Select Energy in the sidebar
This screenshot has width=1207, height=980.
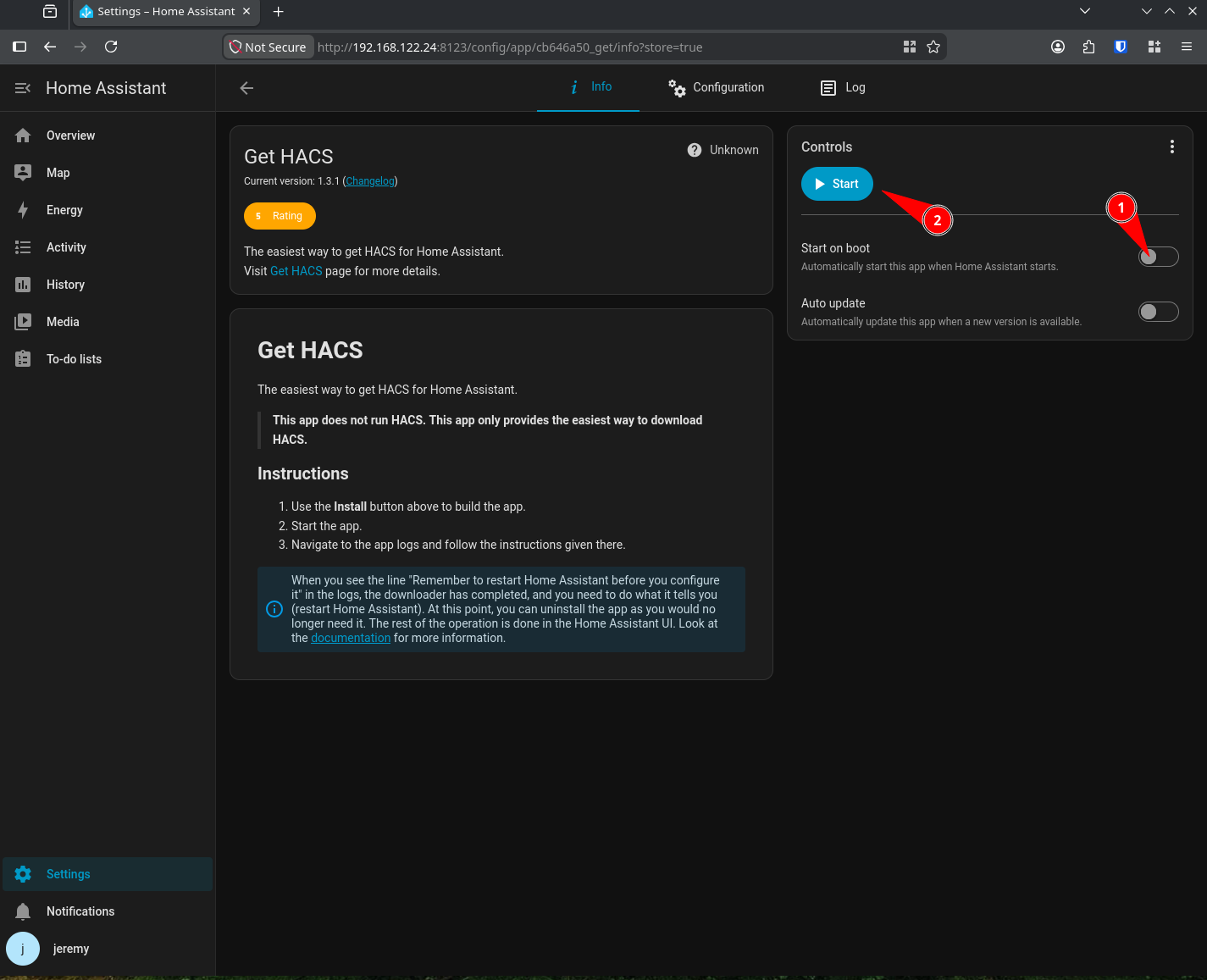click(x=108, y=210)
